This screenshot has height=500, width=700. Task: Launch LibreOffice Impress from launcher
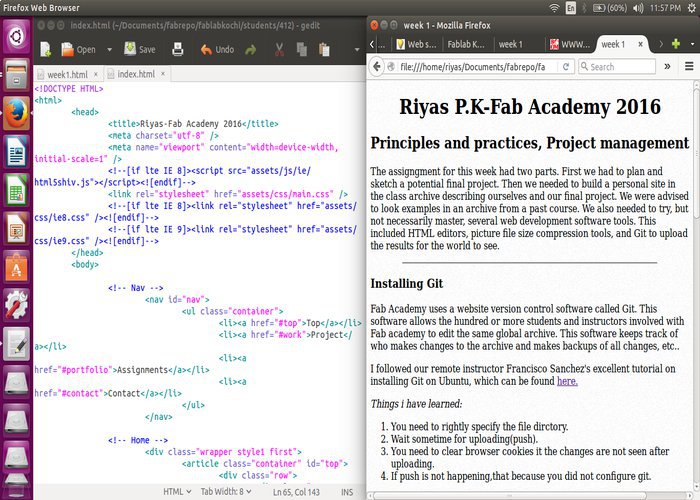[x=17, y=229]
